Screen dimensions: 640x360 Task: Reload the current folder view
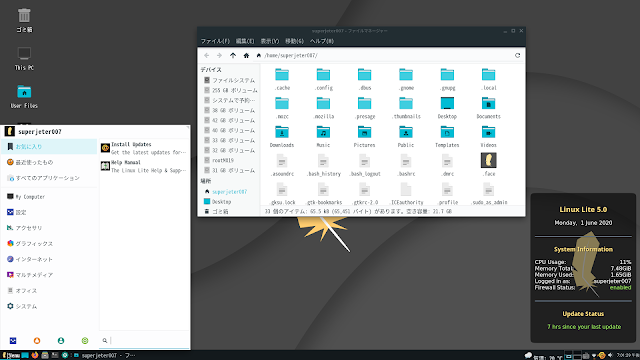(x=518, y=56)
